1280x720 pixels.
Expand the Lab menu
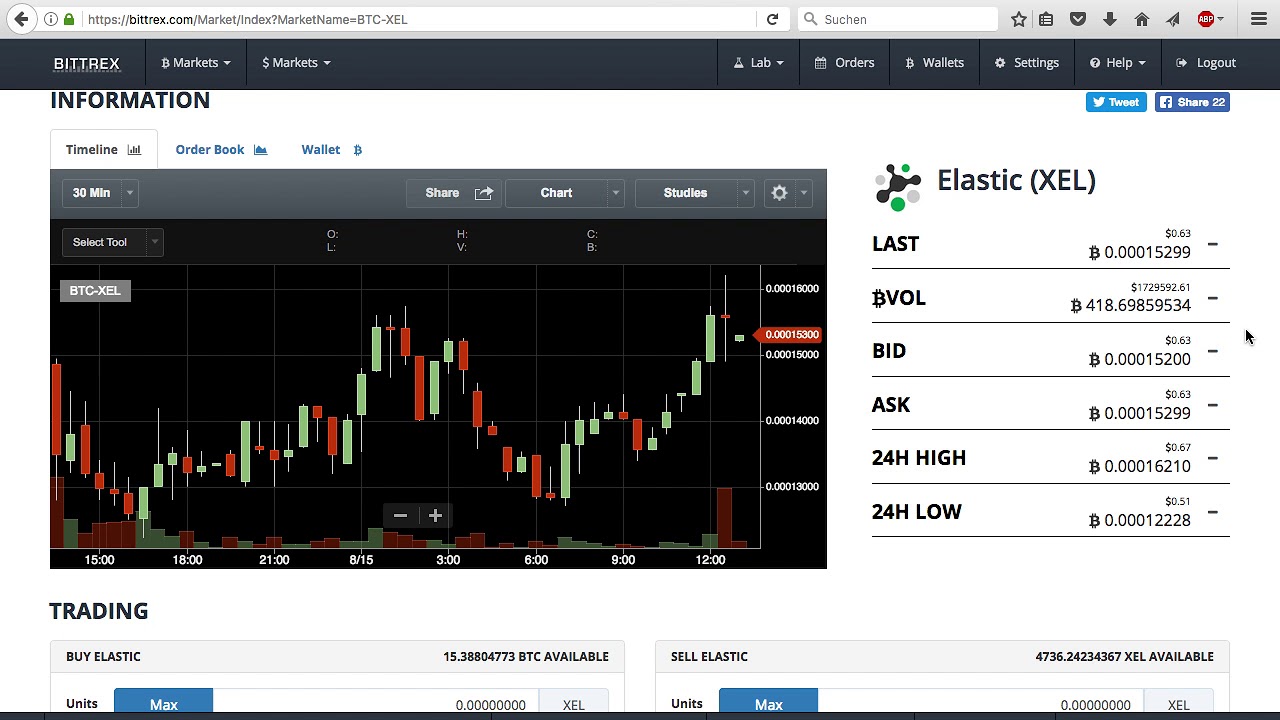[759, 63]
